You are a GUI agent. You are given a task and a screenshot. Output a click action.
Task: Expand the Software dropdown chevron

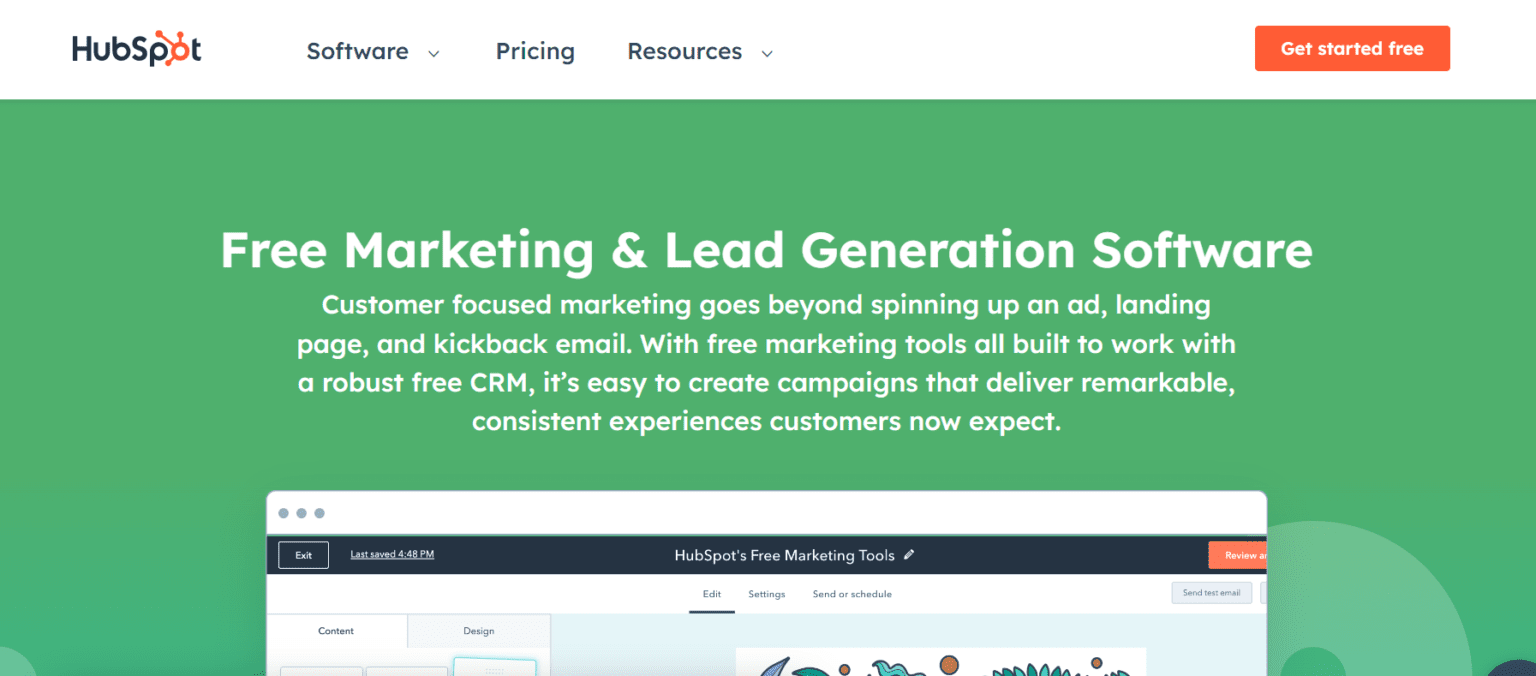[434, 54]
